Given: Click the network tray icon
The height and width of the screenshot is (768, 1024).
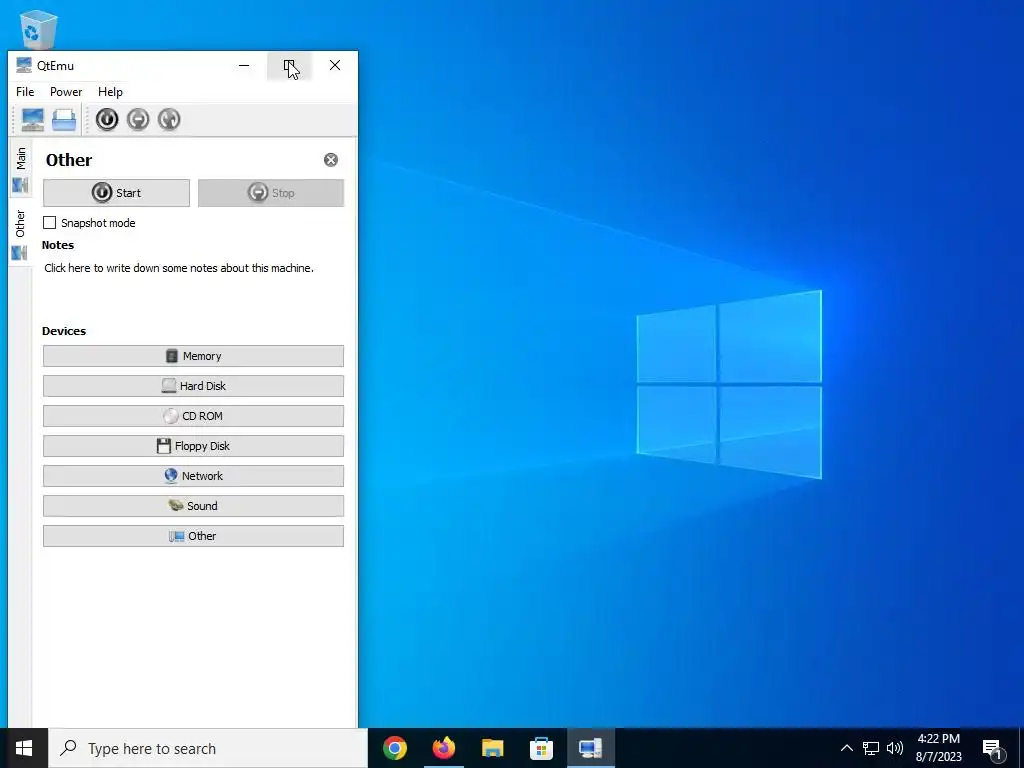Looking at the screenshot, I should pyautogui.click(x=871, y=748).
